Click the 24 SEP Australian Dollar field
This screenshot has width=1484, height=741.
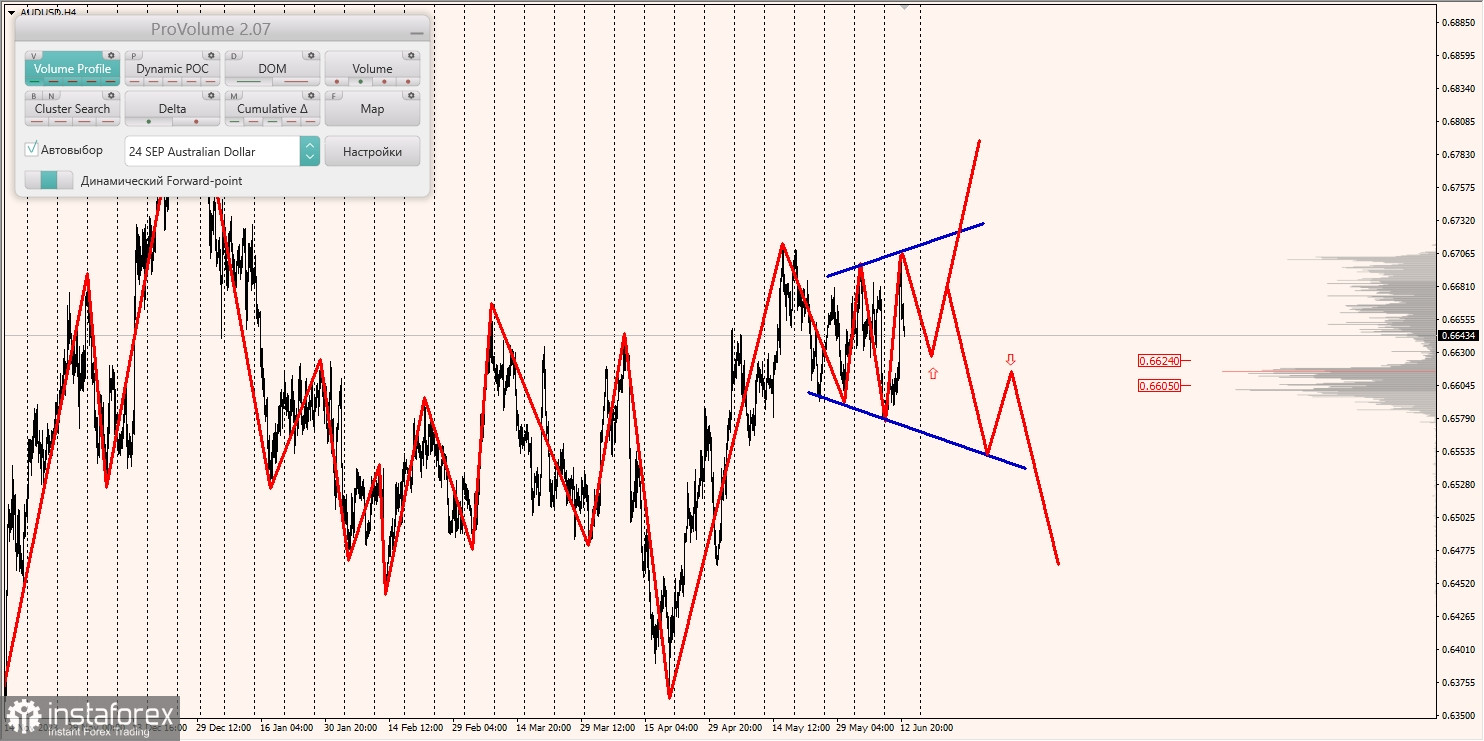(212, 151)
